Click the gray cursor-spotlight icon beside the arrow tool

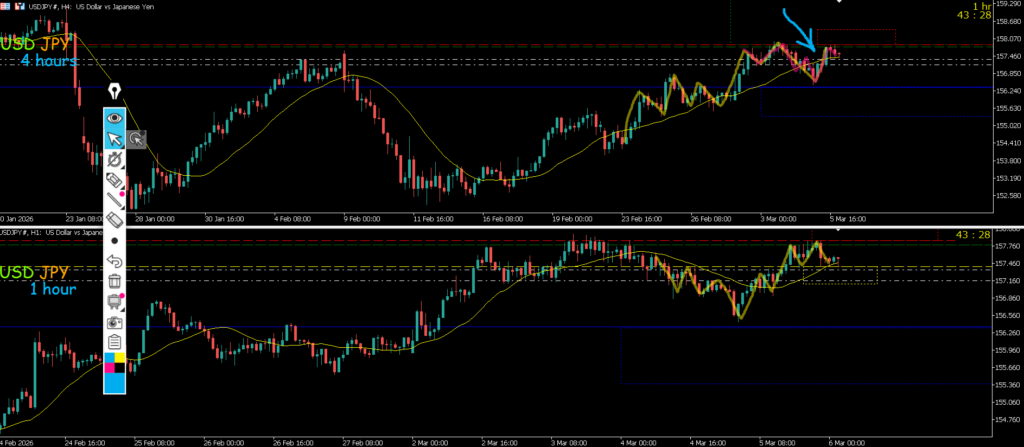[136, 139]
